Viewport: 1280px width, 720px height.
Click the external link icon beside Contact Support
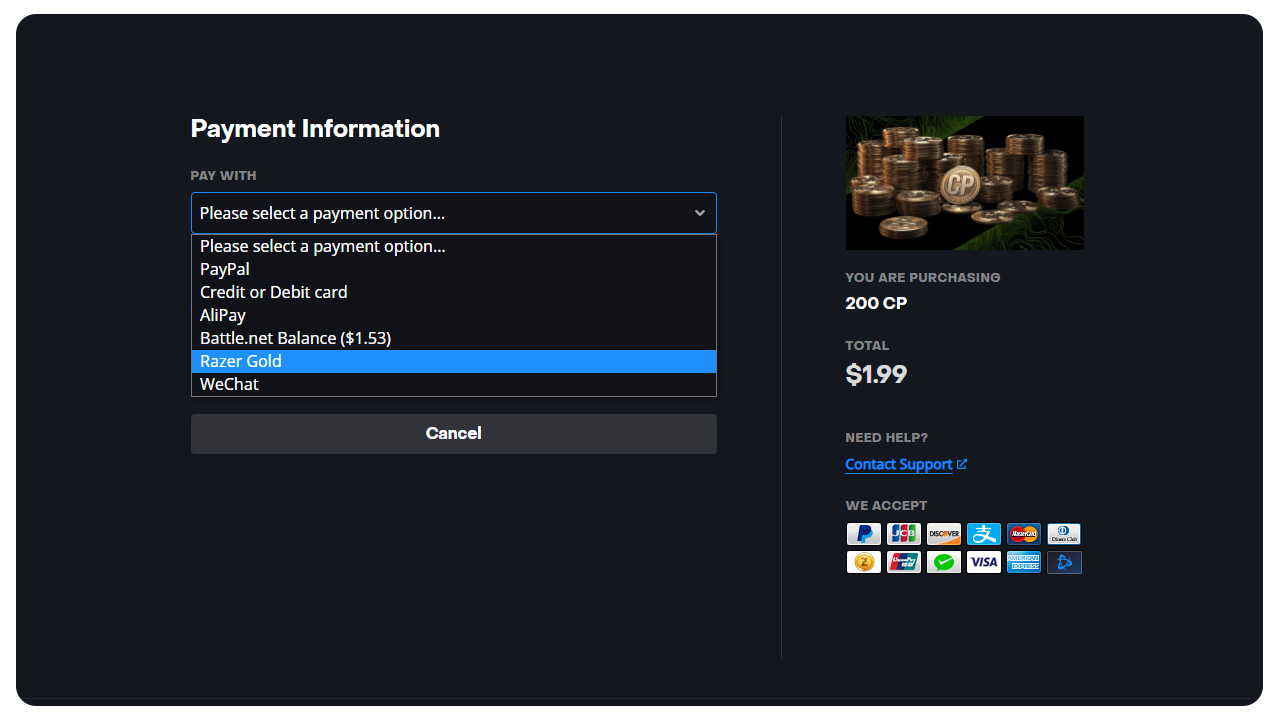(x=962, y=464)
